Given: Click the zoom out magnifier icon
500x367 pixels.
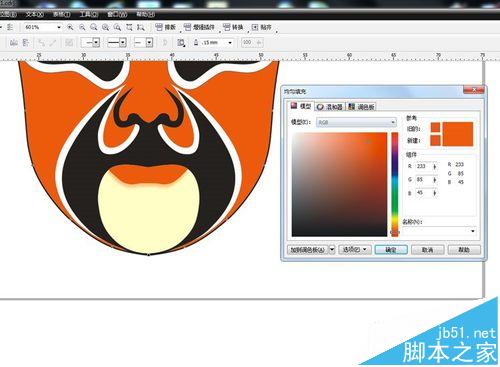Looking at the screenshot, I should (x=82, y=27).
